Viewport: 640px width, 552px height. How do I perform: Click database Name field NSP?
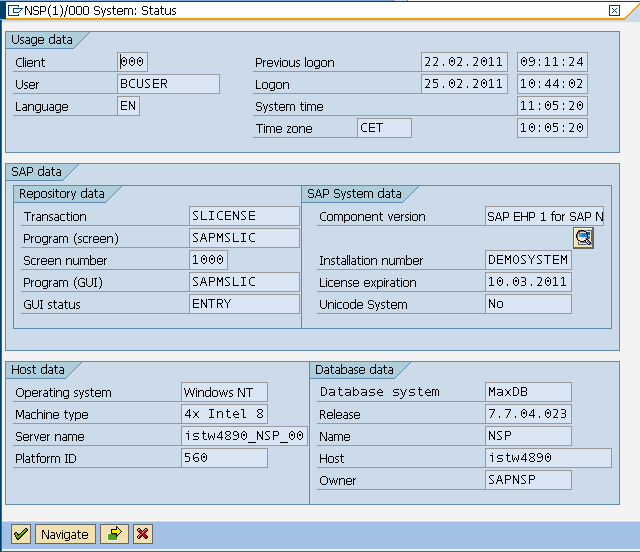(x=528, y=436)
